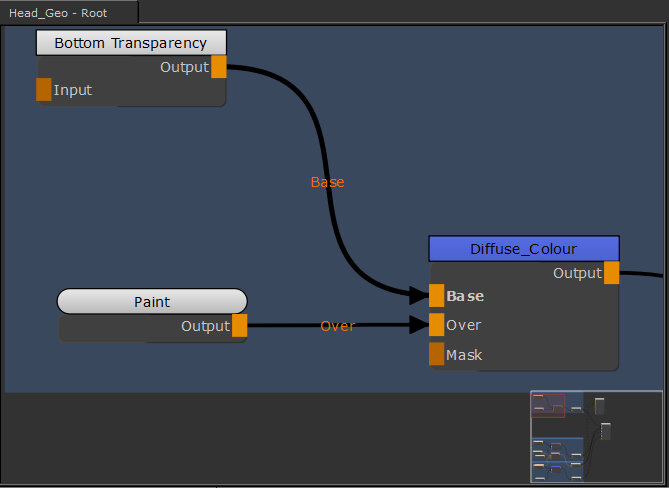Screen dimensions: 669x488
Task: Click the Paint node's Output port
Action: (239, 326)
